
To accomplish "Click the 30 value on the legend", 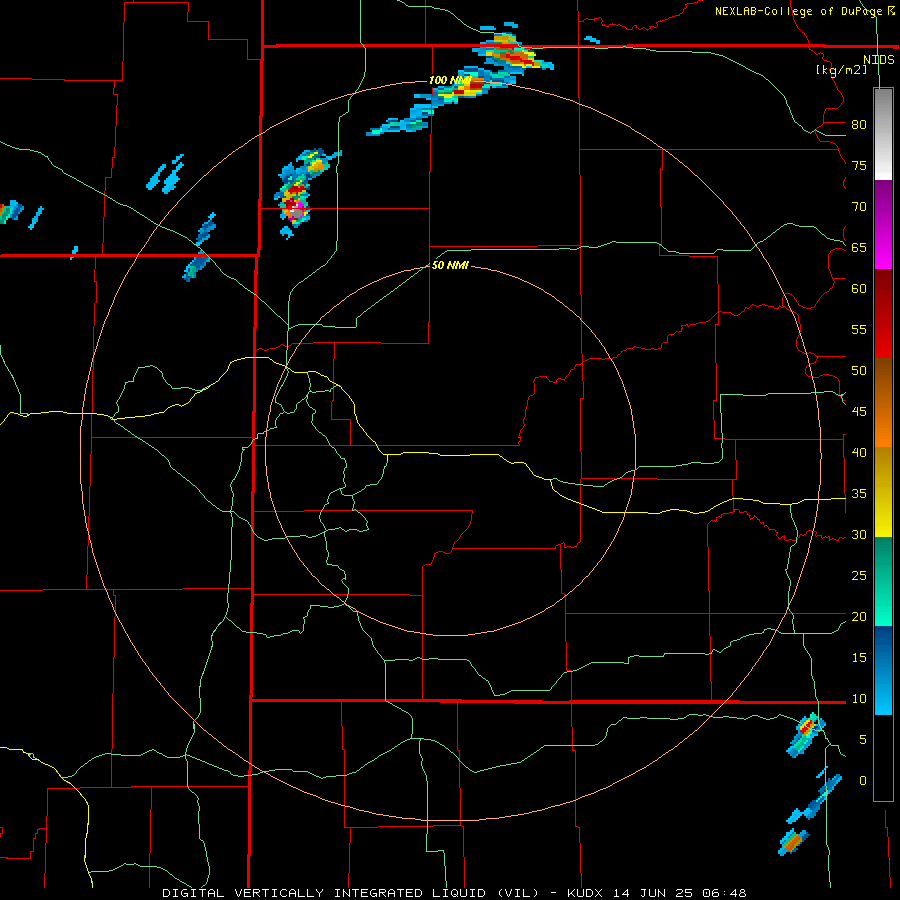I will pos(859,535).
